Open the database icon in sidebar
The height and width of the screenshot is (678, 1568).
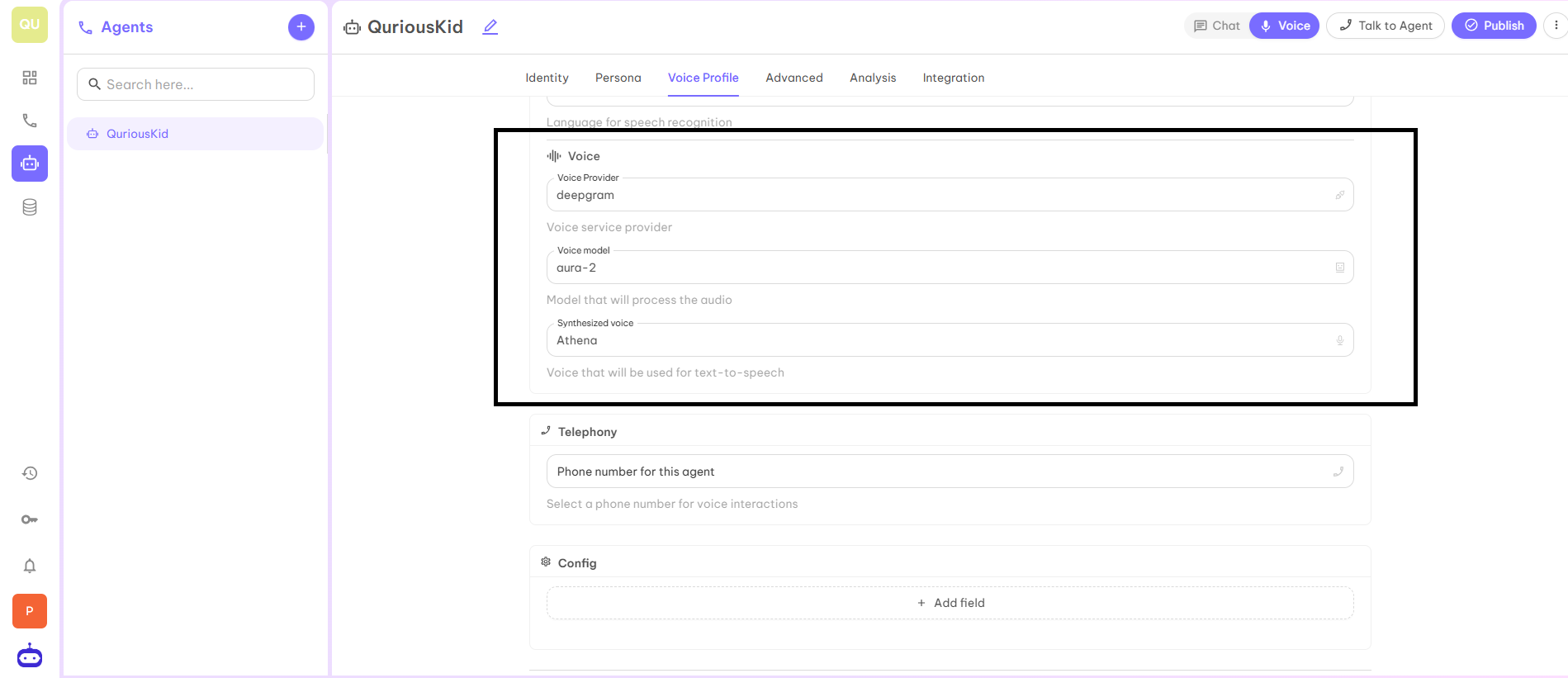point(30,207)
